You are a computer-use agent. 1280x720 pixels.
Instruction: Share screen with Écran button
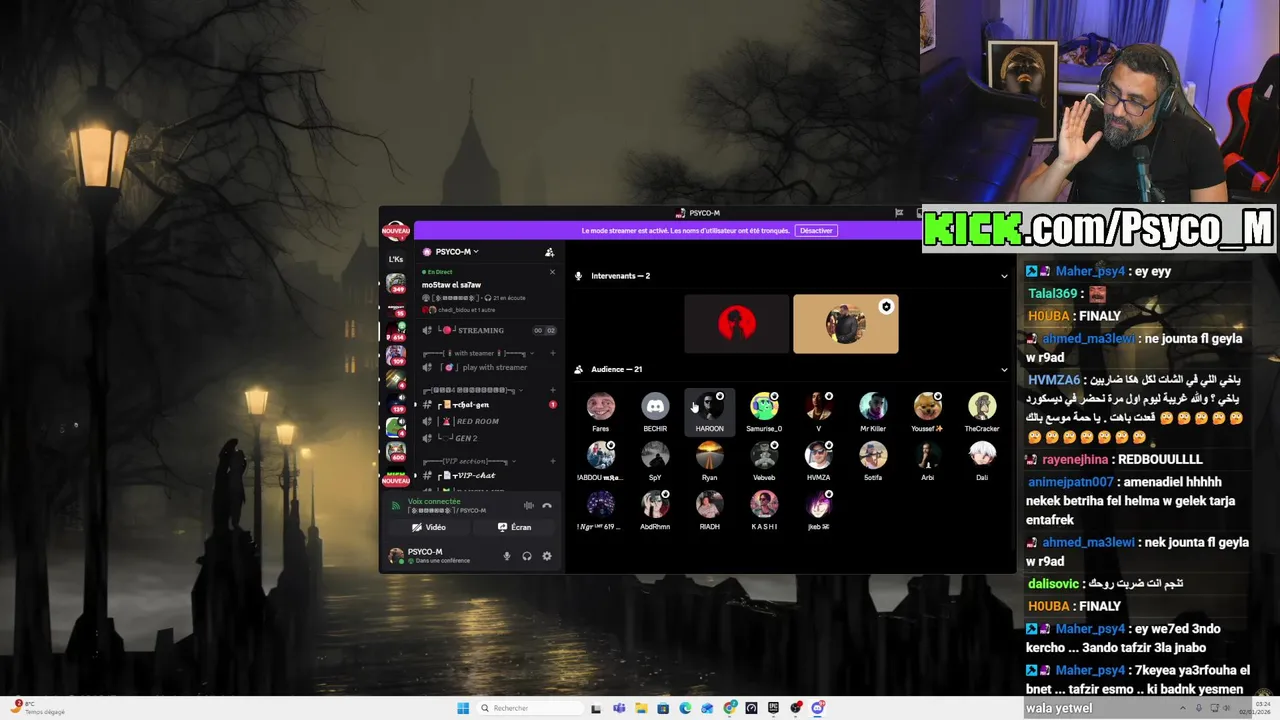514,527
